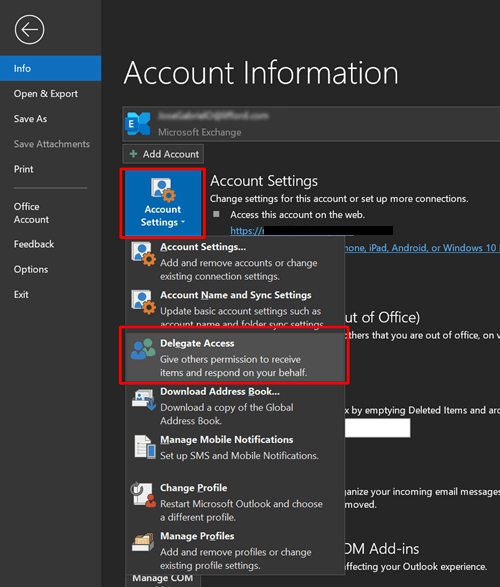Click the Account Settings person-gear button icon
Viewport: 500px width, 587px height.
(x=163, y=189)
